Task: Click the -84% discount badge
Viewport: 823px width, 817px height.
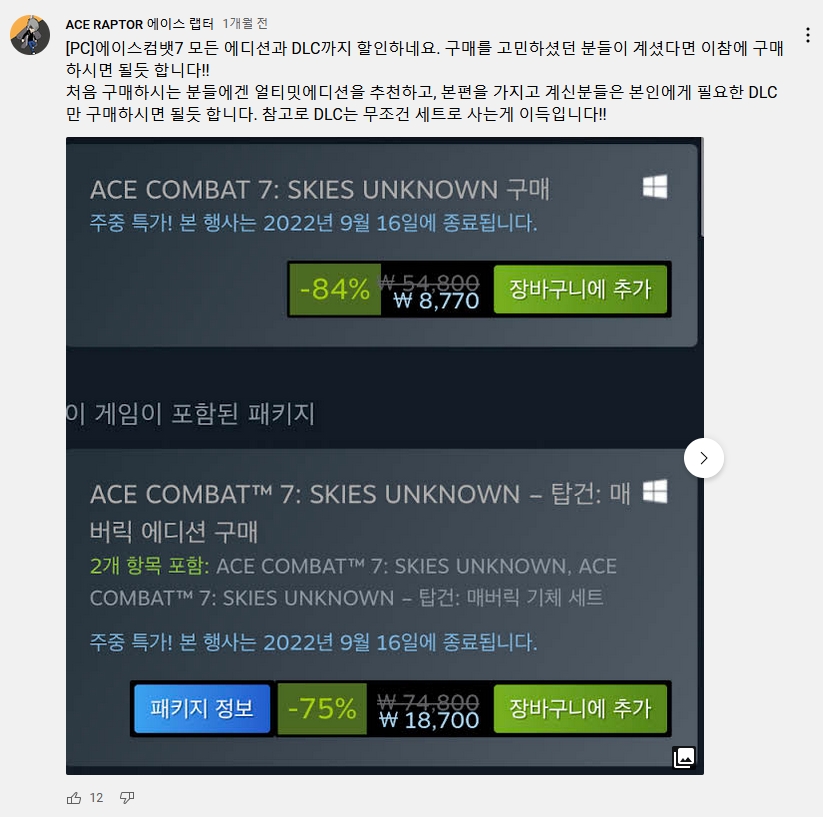Action: tap(335, 289)
